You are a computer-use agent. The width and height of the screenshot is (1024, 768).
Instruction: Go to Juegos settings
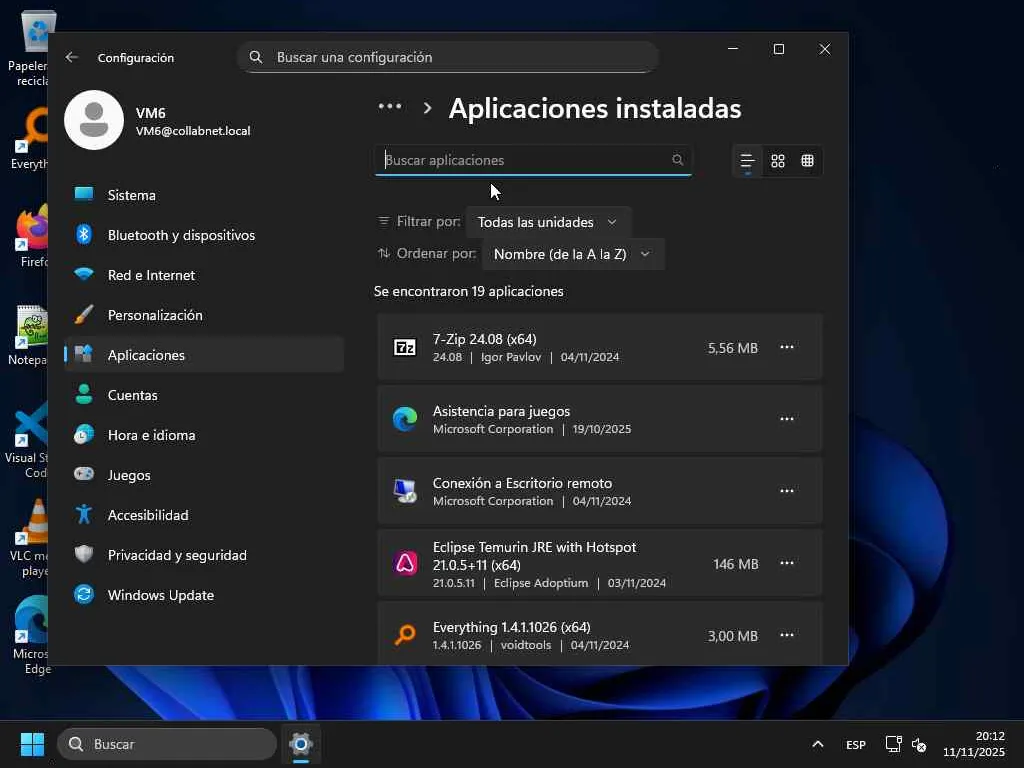click(204, 475)
